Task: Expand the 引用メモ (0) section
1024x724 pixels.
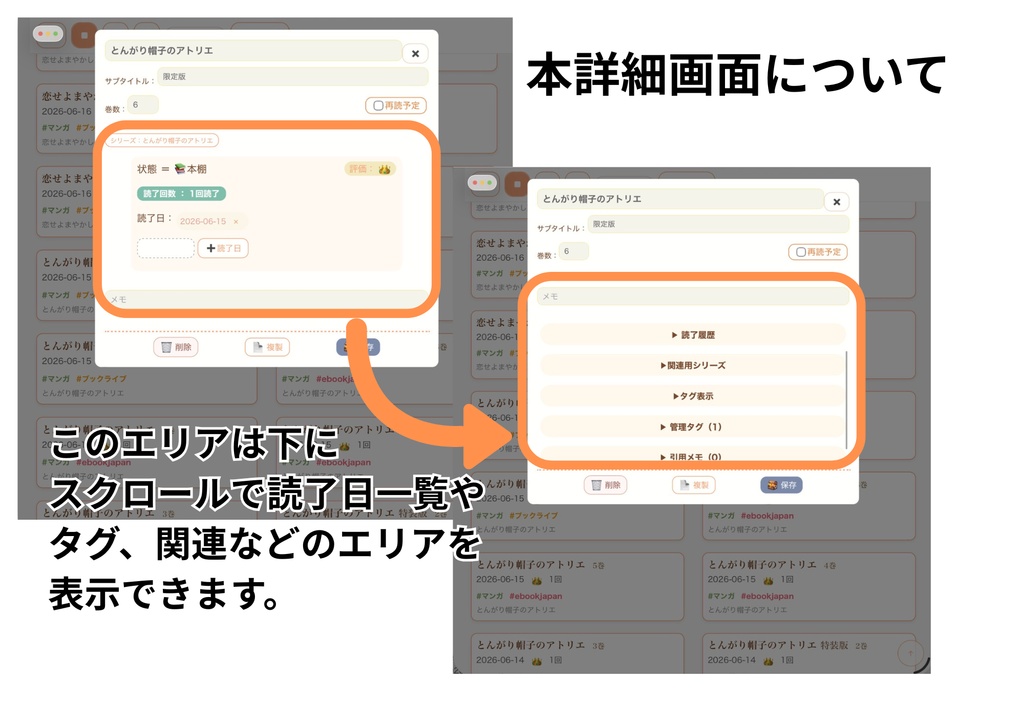Action: tap(693, 455)
